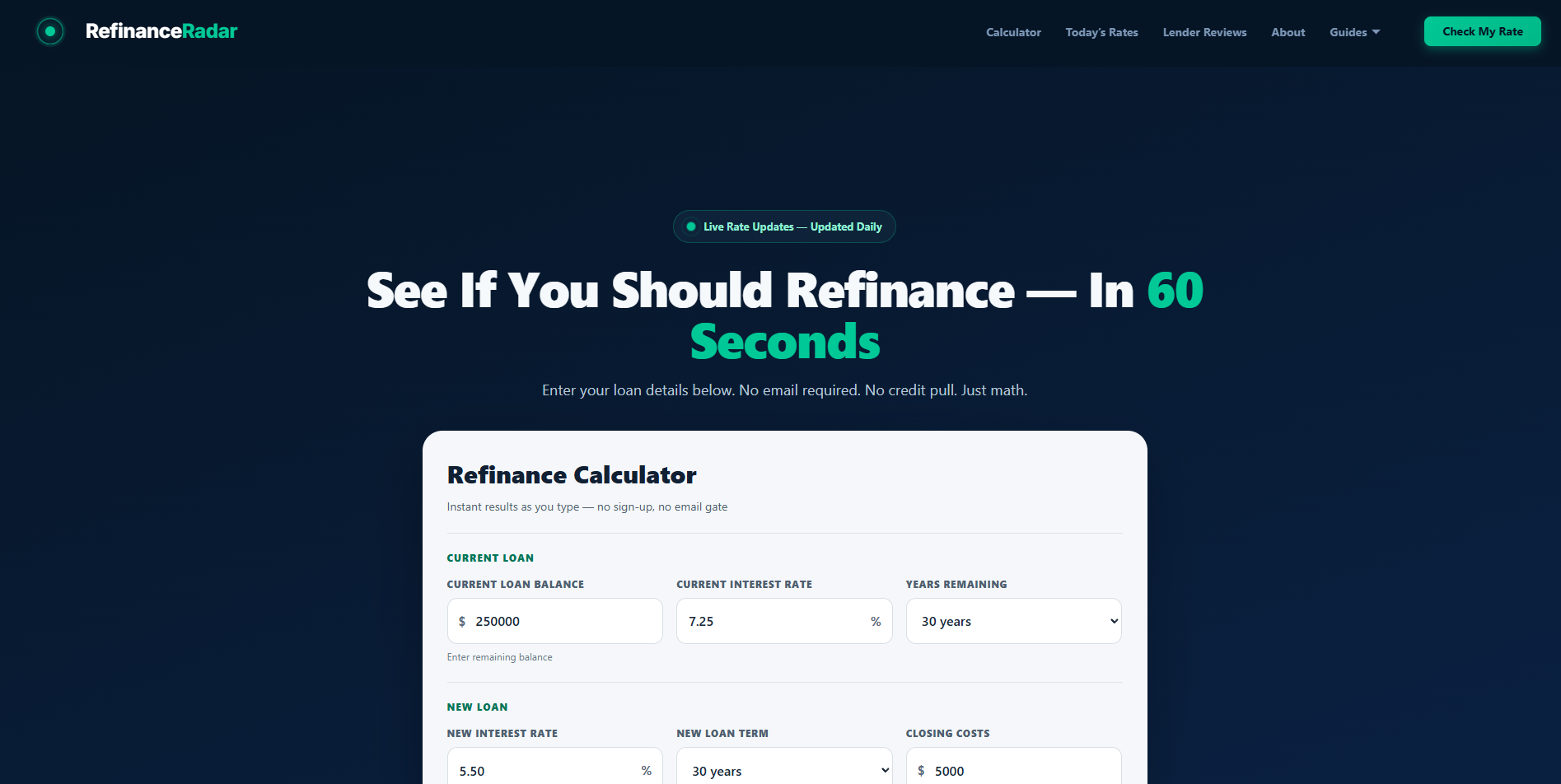Click the 'CLOSING COSTS' field label
The height and width of the screenshot is (784, 1561).
[x=947, y=734]
